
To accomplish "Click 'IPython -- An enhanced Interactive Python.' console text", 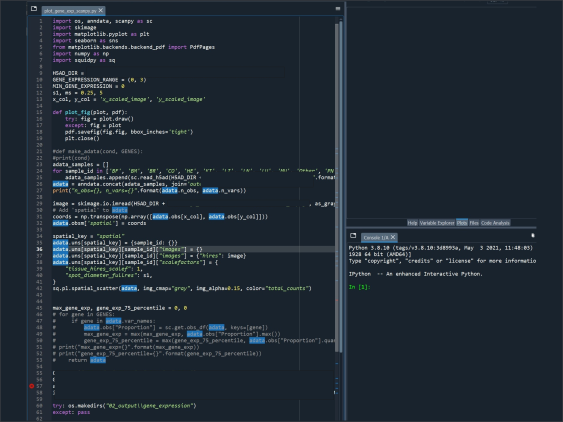I will pos(416,274).
